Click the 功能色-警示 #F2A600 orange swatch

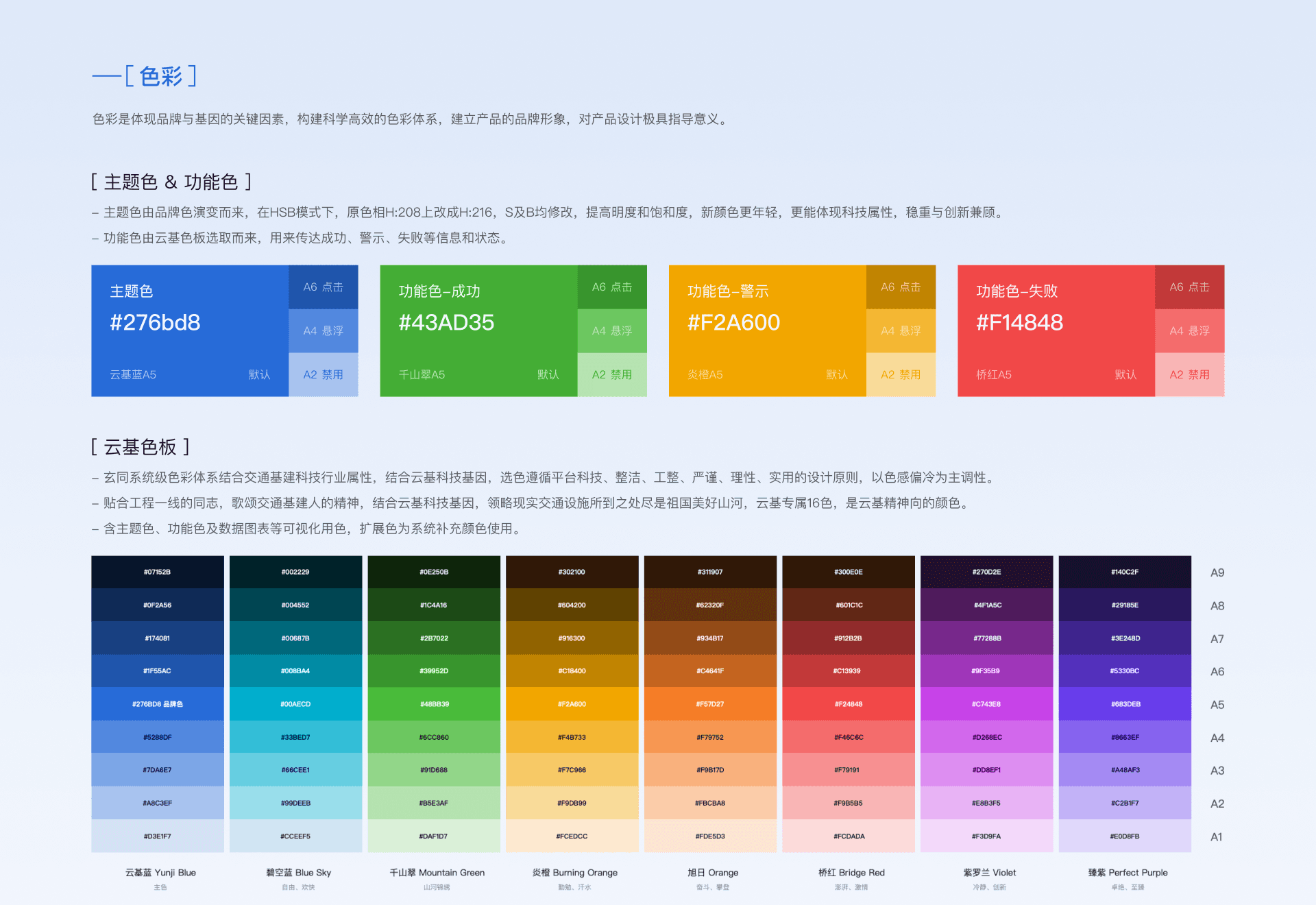coord(767,330)
